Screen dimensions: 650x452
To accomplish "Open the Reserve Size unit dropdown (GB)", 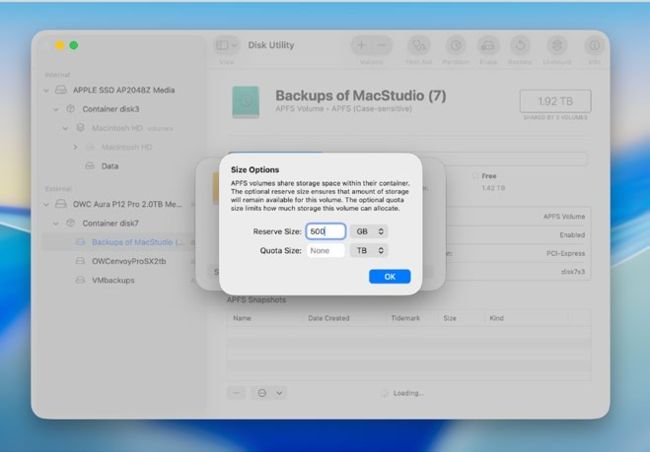I will coord(368,231).
